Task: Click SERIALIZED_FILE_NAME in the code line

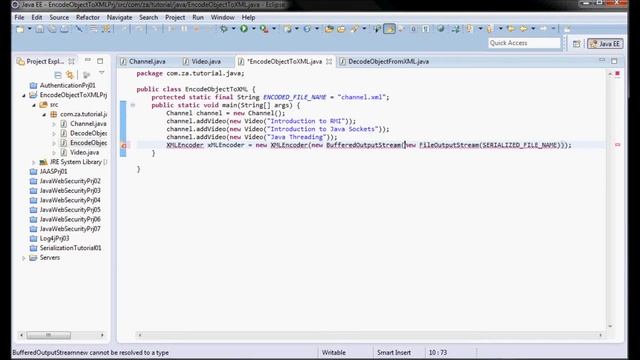Action: (x=520, y=145)
